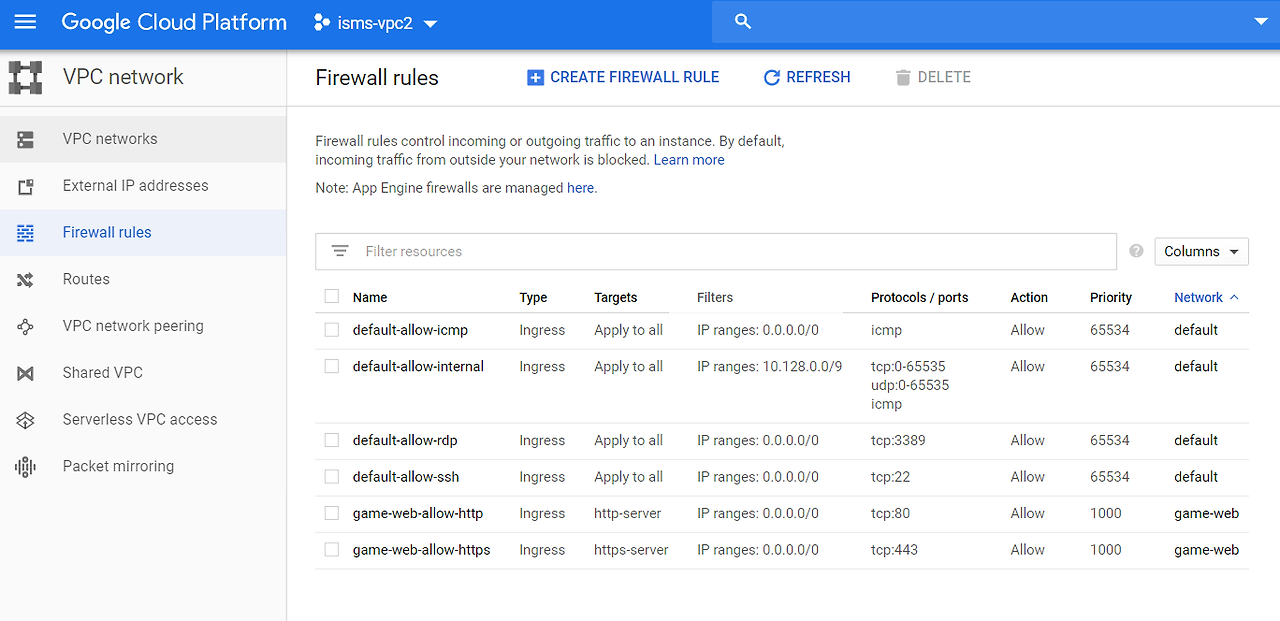Sort by the Name column header

[x=370, y=297]
